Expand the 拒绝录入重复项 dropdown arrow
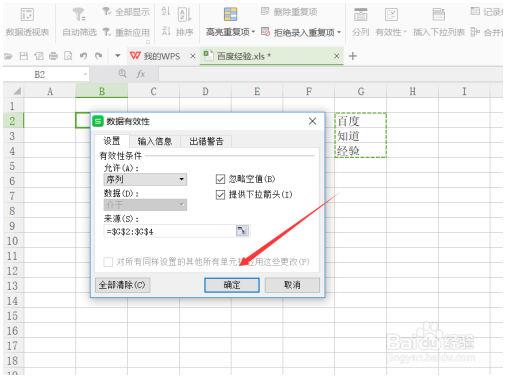The image size is (506, 378). coord(339,32)
